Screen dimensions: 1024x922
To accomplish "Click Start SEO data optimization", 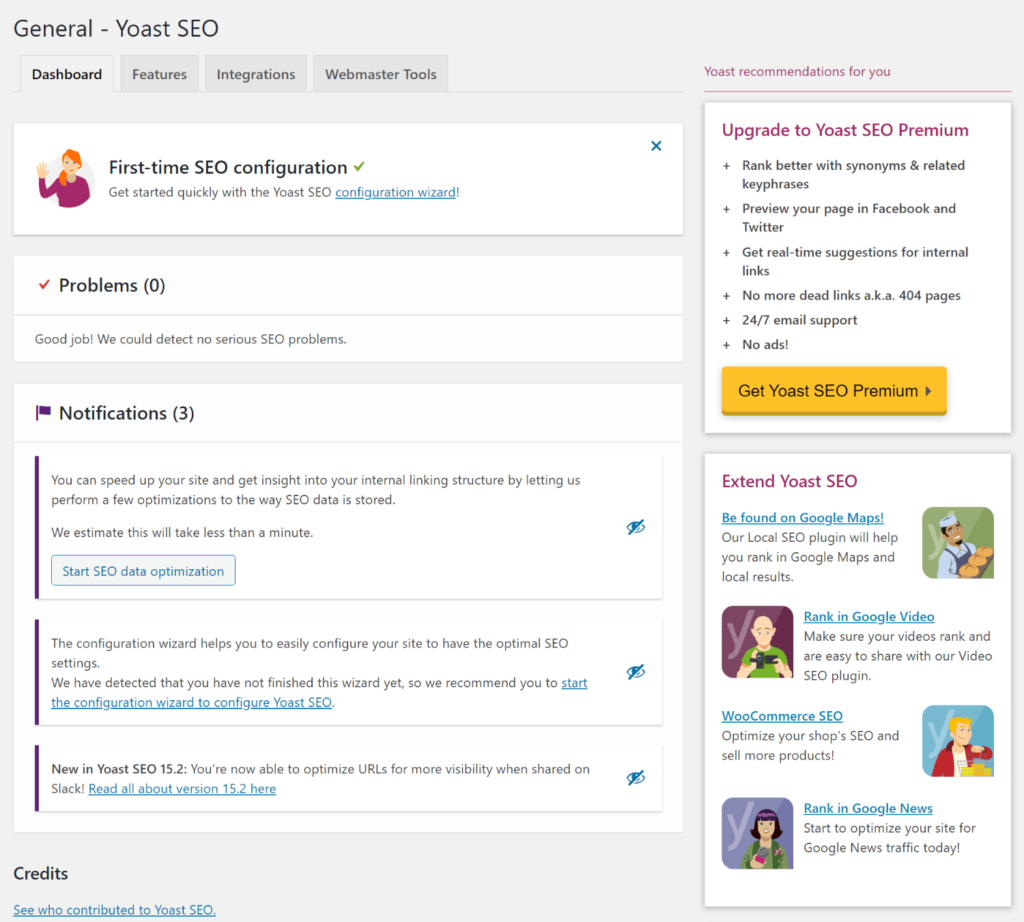I will (x=142, y=570).
